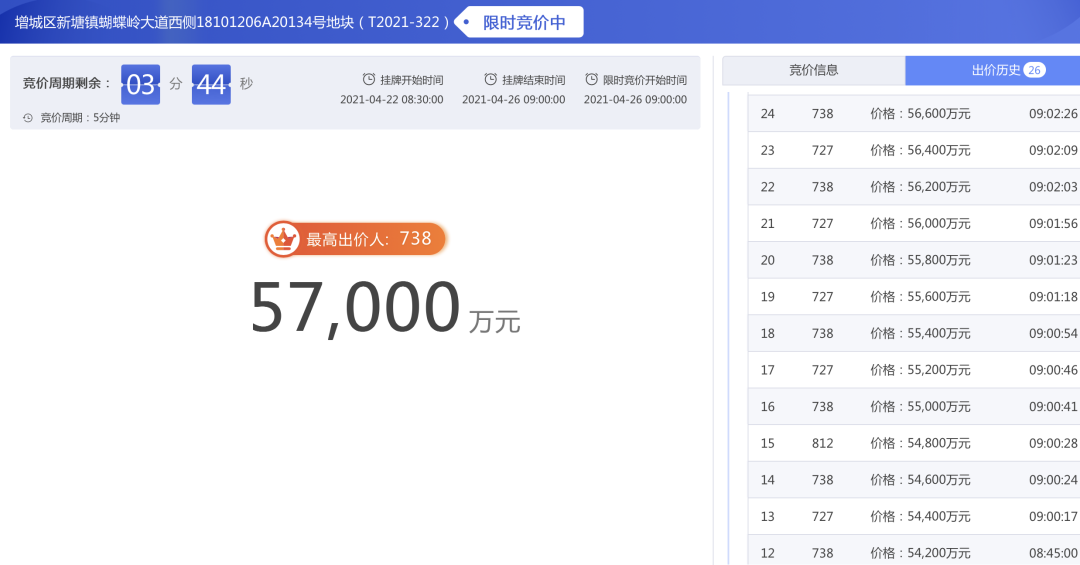Select bid row 19 price 55,600万元
This screenshot has width=1080, height=565.
click(920, 296)
